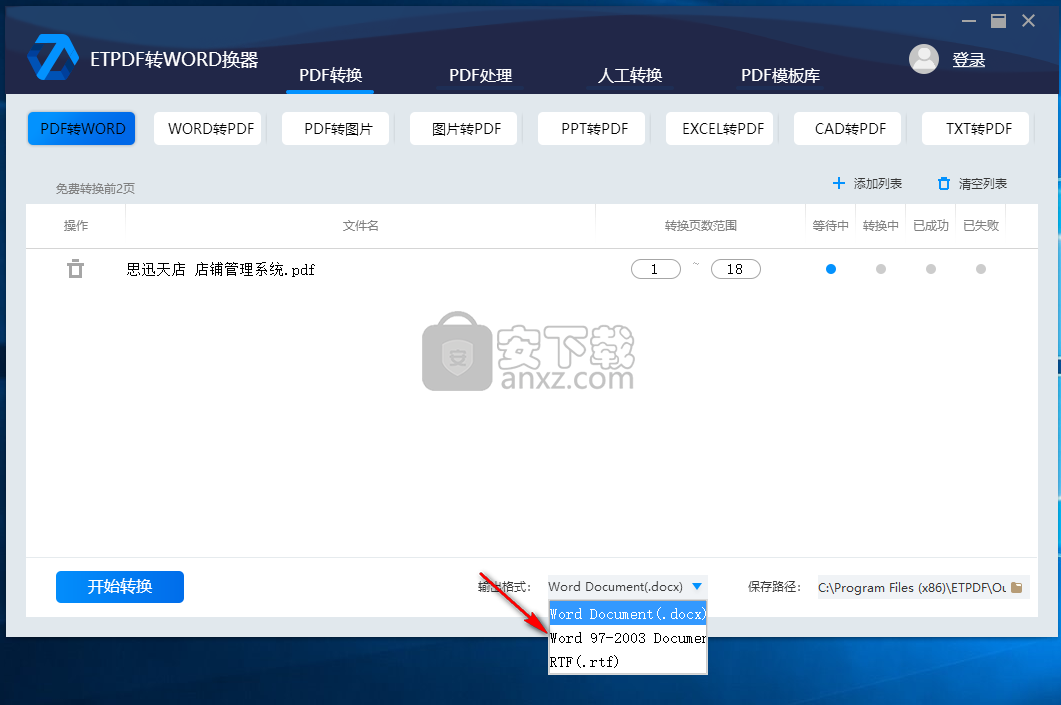Expand the output format dropdown arrow

(x=697, y=587)
